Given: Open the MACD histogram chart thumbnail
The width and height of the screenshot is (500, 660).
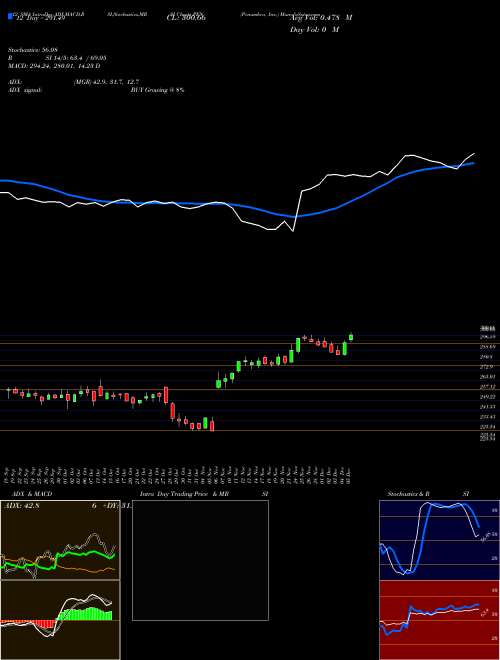Looking at the screenshot, I should (x=60, y=620).
